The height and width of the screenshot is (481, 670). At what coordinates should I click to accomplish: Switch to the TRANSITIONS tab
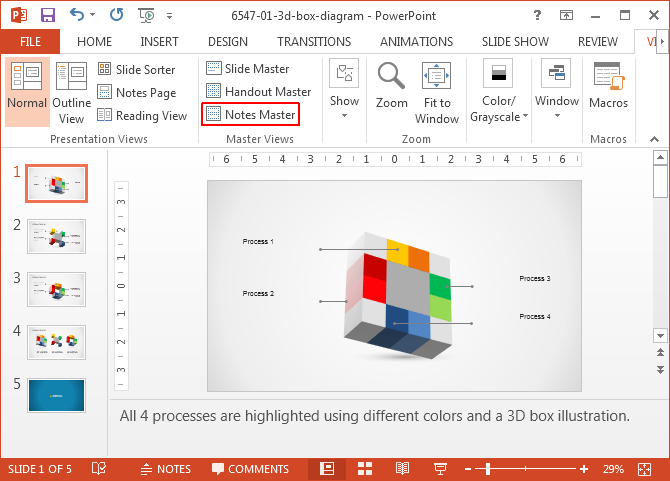[314, 41]
